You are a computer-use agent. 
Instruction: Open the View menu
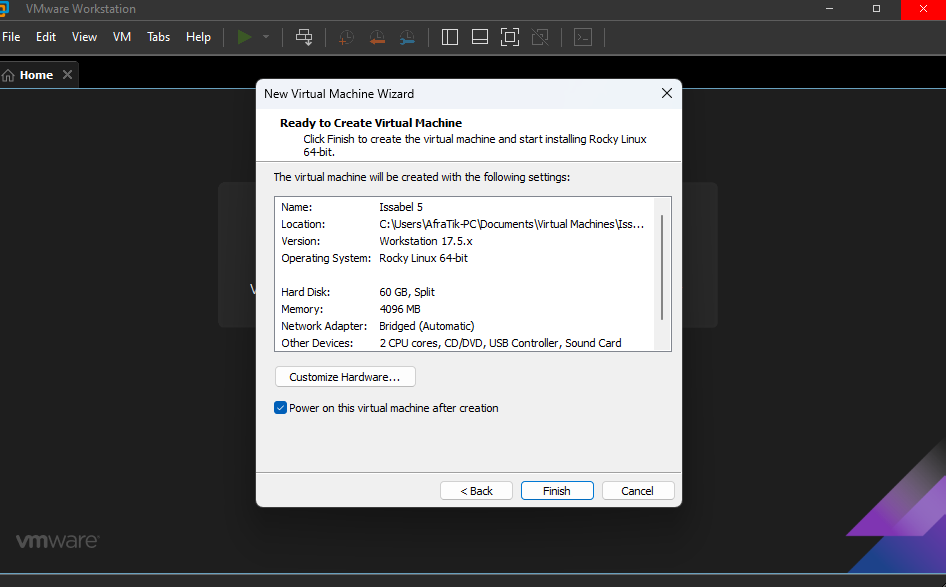84,37
